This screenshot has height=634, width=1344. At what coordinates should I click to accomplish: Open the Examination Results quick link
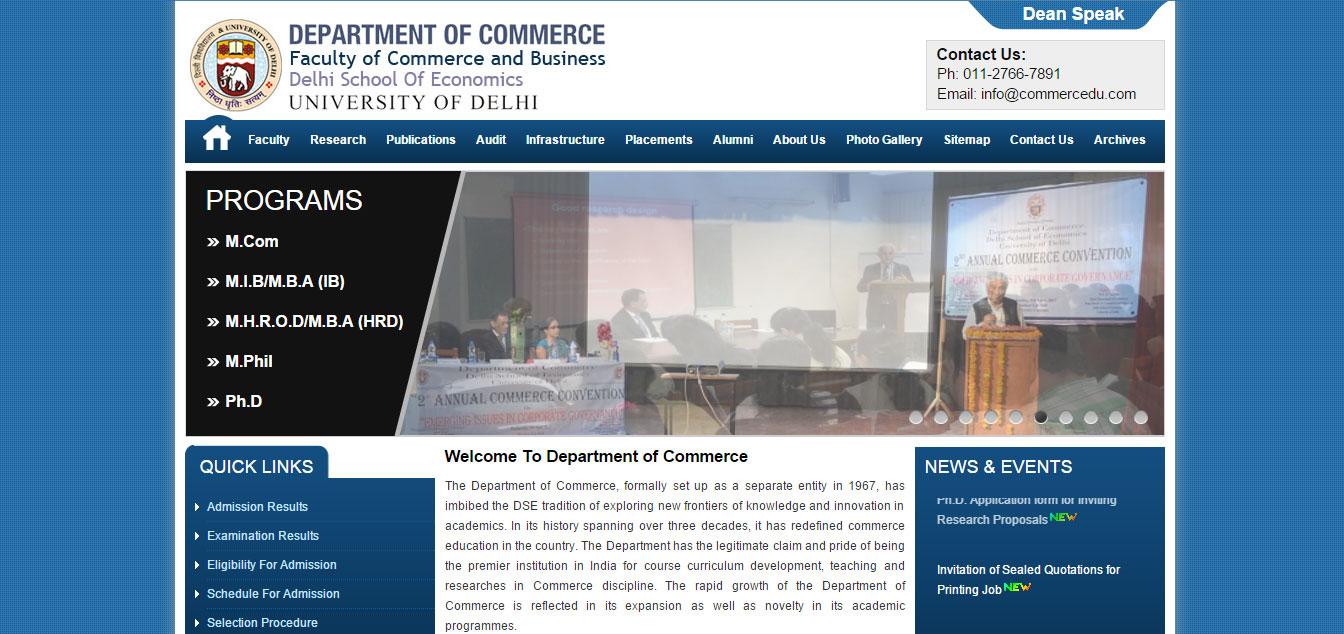click(263, 536)
